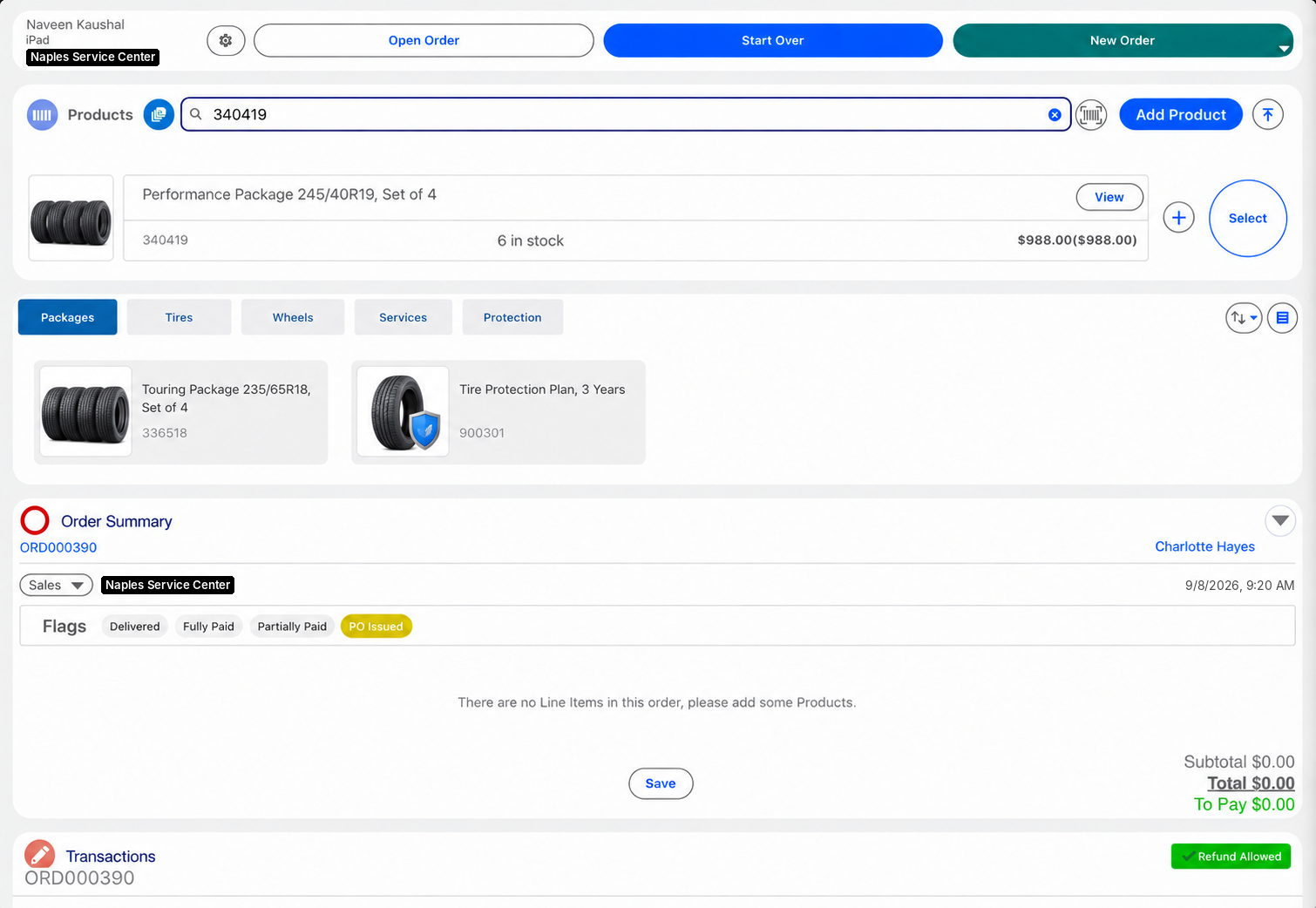Viewport: 1316px width, 908px height.
Task: Collapse the Order Summary section arrow
Action: 1280,521
